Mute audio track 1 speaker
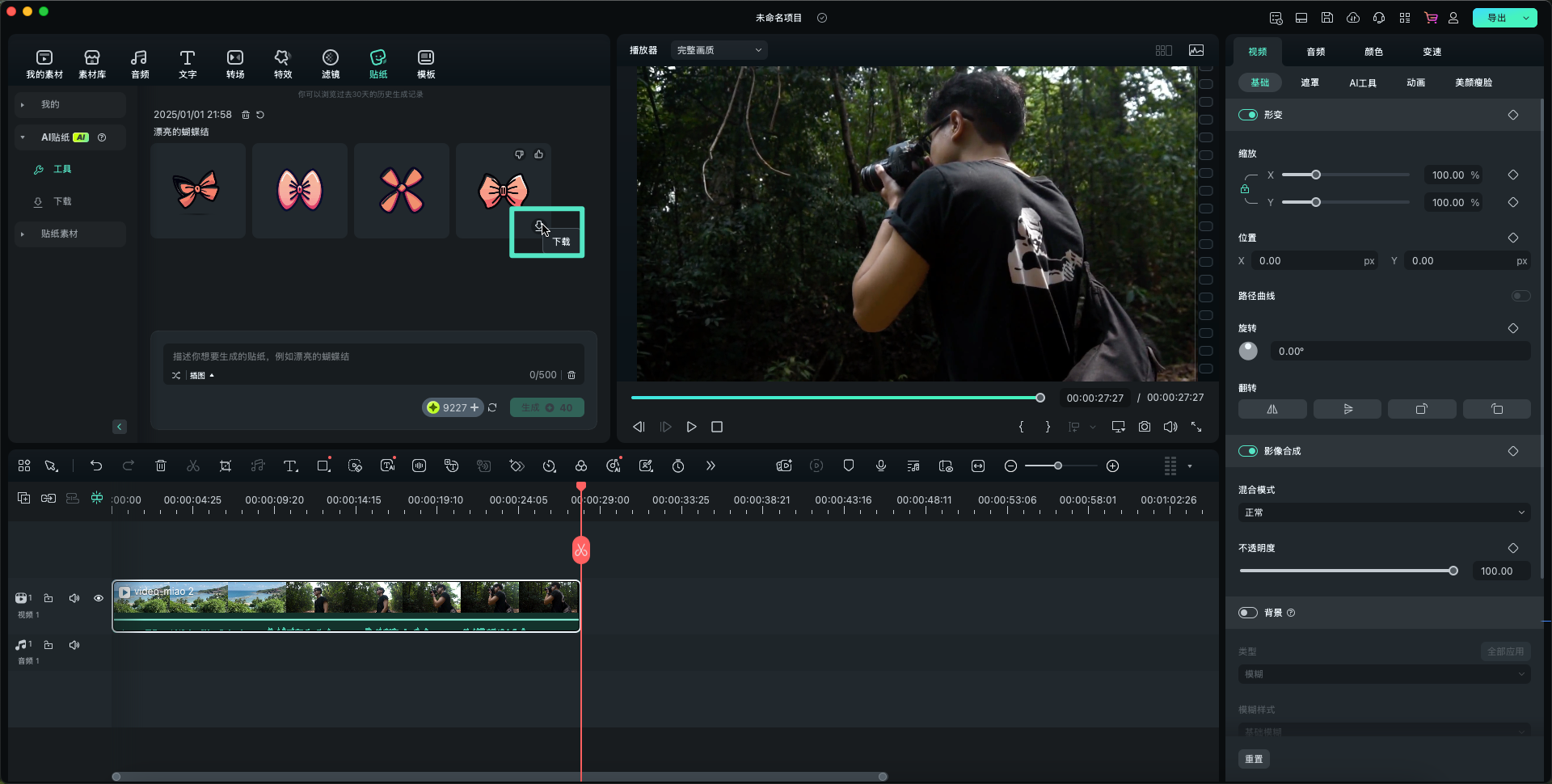 coord(74,645)
